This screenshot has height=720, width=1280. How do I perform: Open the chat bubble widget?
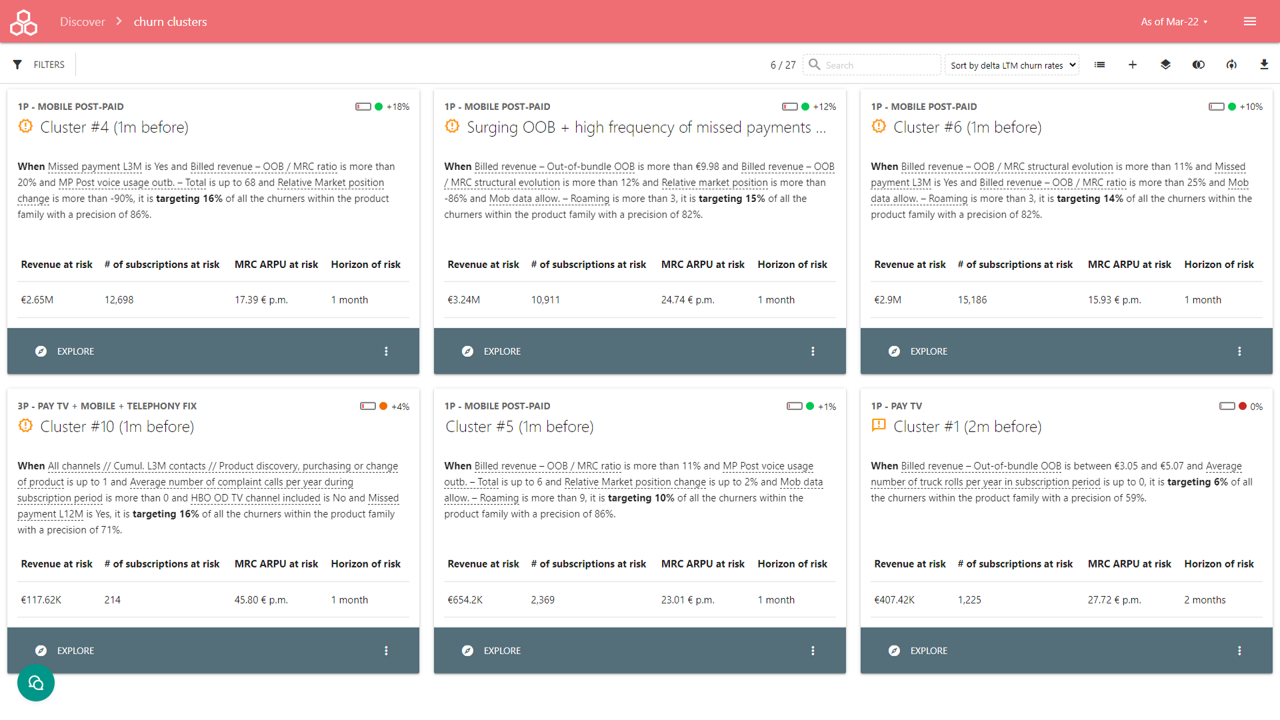36,683
